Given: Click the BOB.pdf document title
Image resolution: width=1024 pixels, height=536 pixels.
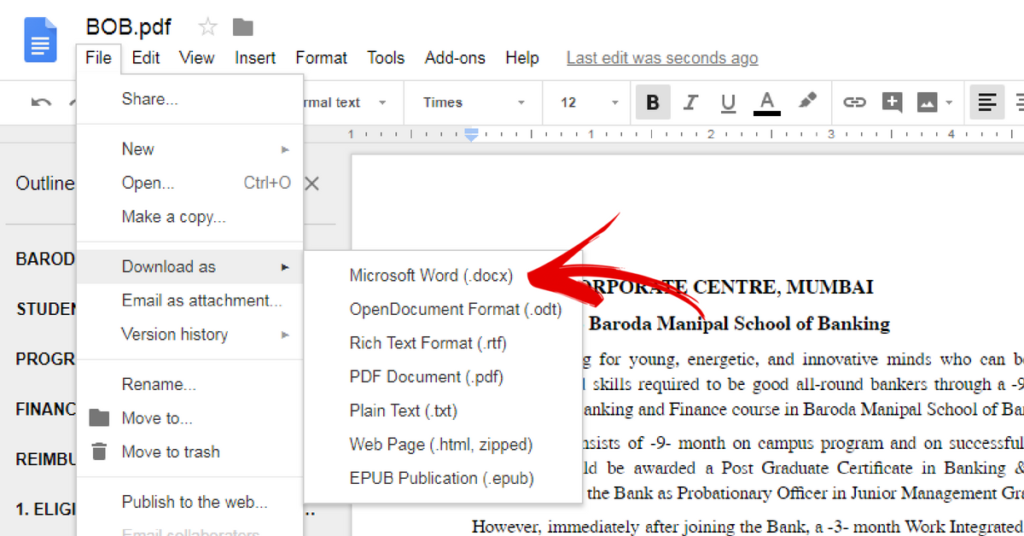Looking at the screenshot, I should [x=129, y=27].
